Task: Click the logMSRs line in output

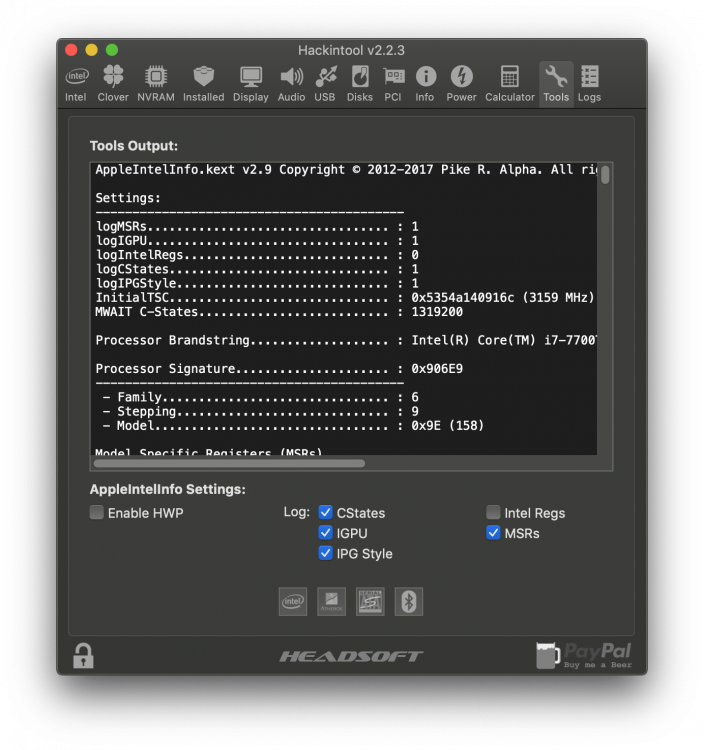Action: pyautogui.click(x=257, y=226)
